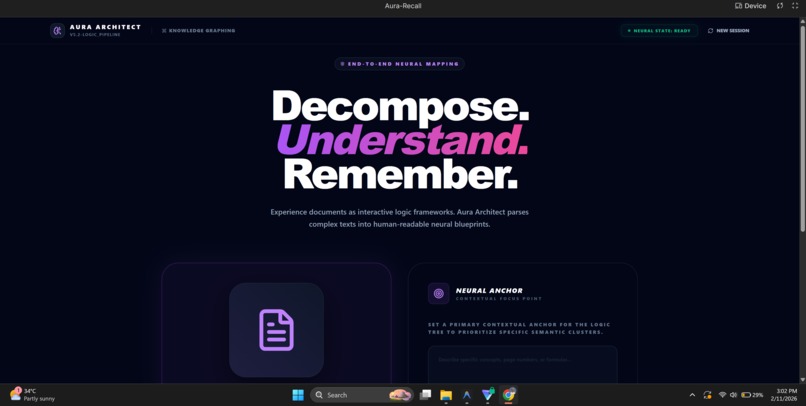Click the "Understand." gradient headline word

(402, 140)
